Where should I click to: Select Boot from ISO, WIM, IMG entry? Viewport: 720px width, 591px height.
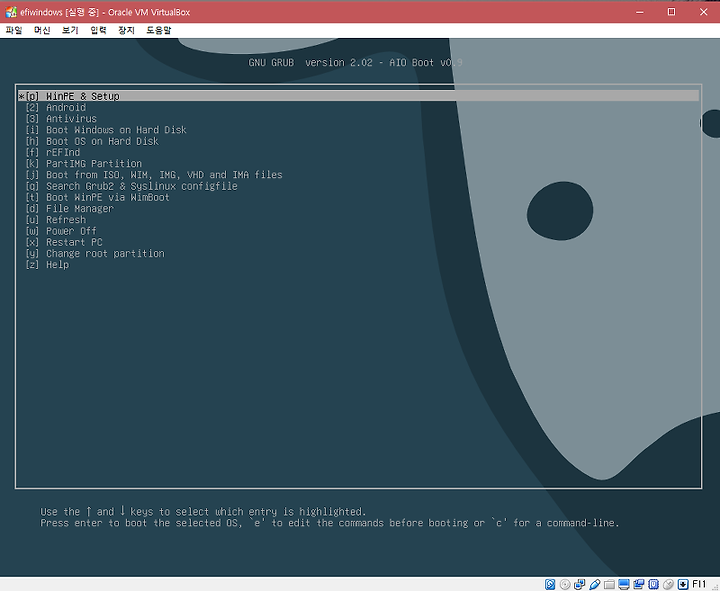pyautogui.click(x=358, y=175)
